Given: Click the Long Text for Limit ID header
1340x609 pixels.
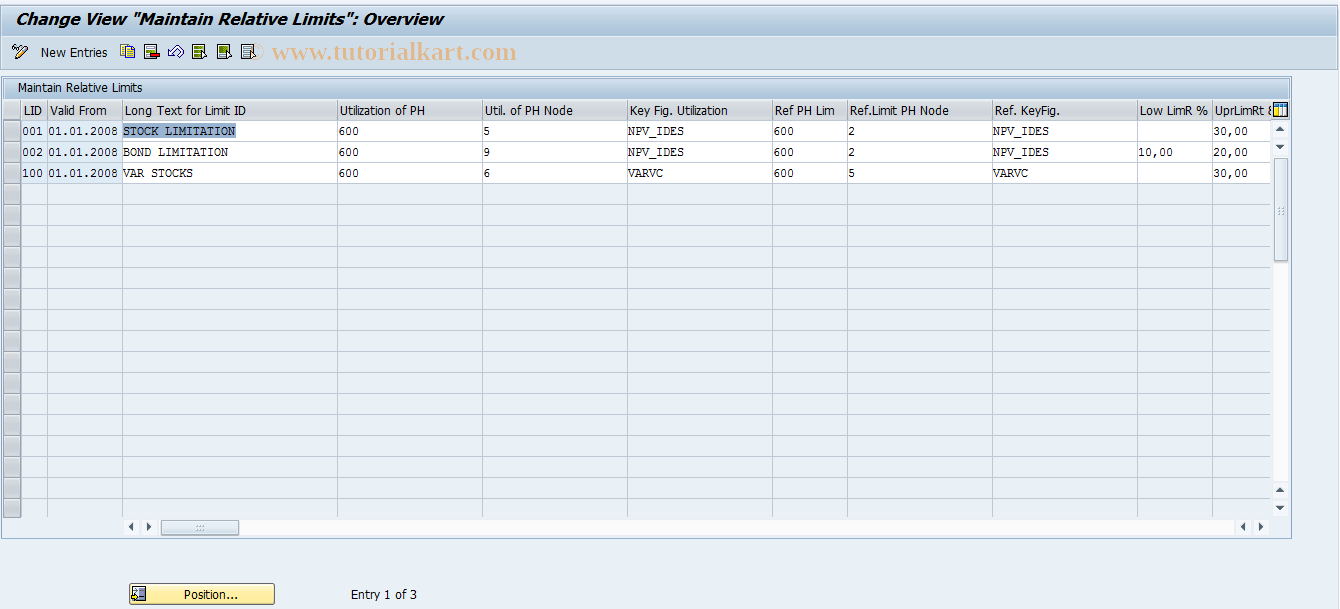Looking at the screenshot, I should click(230, 110).
